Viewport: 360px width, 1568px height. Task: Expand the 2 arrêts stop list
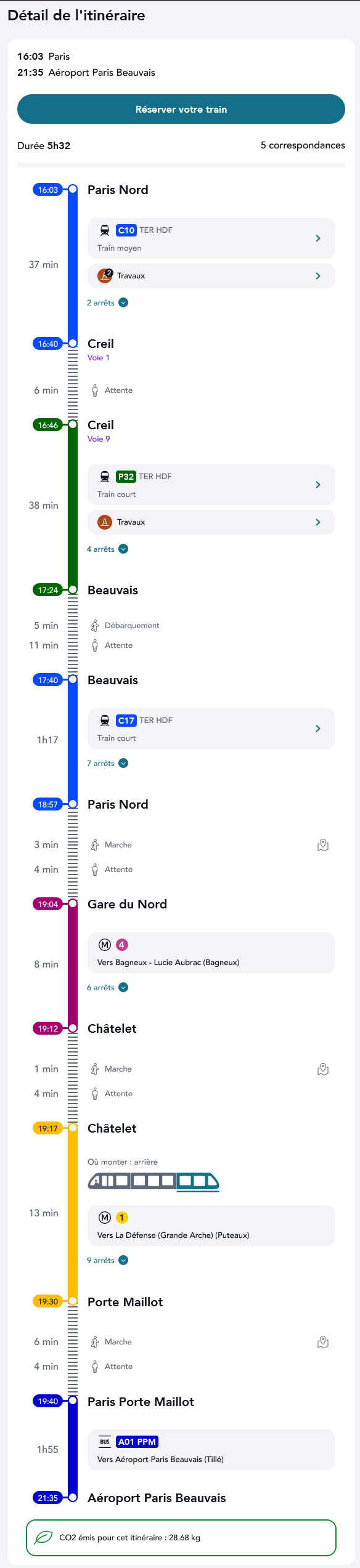coord(107,302)
